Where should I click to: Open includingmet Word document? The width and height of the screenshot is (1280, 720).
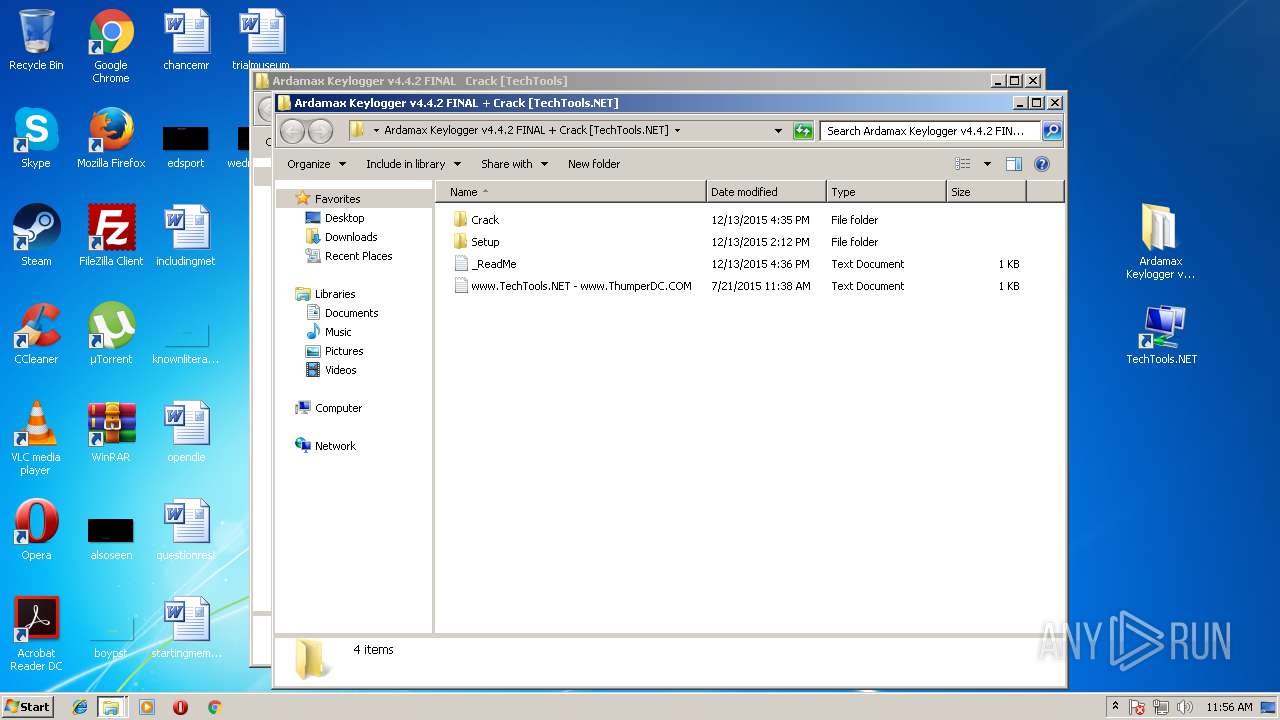pyautogui.click(x=186, y=237)
